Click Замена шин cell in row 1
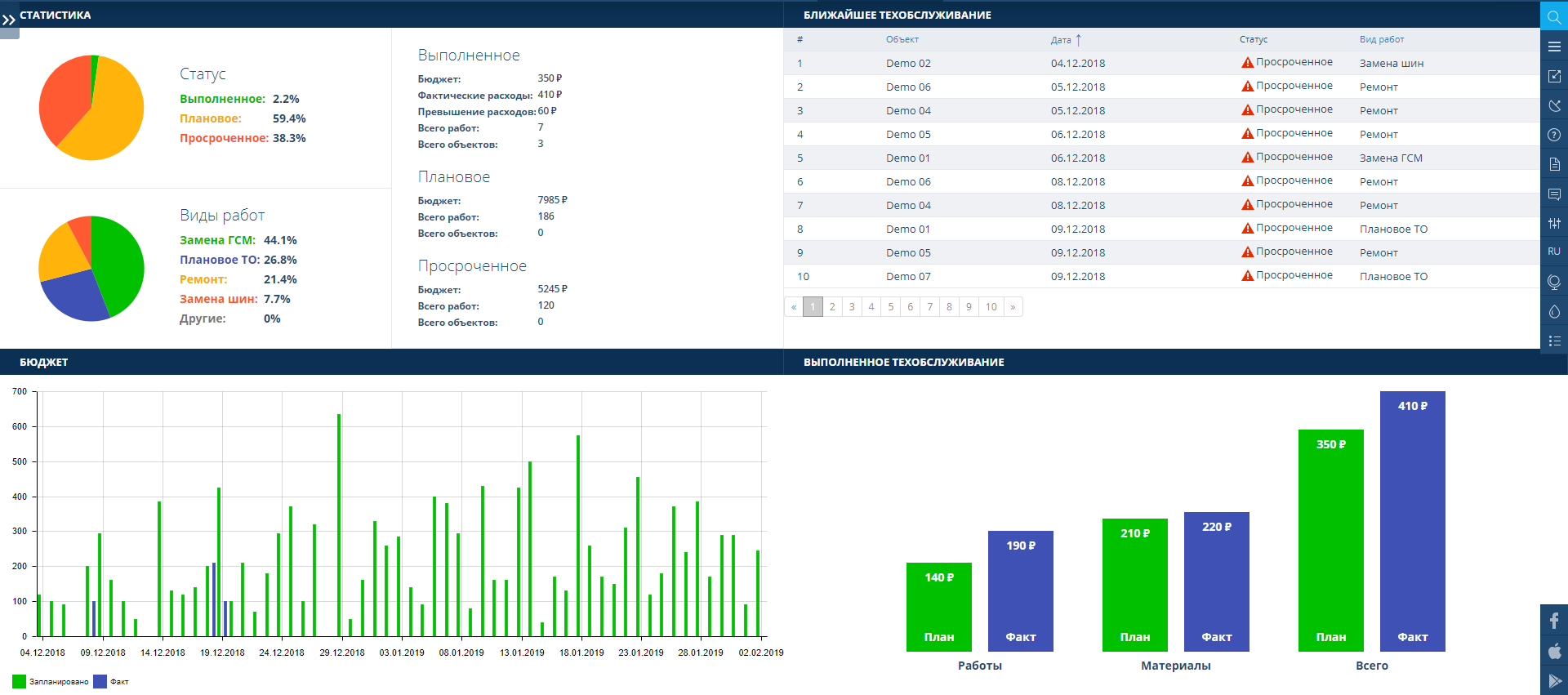This screenshot has height=695, width=1568. (x=1392, y=63)
